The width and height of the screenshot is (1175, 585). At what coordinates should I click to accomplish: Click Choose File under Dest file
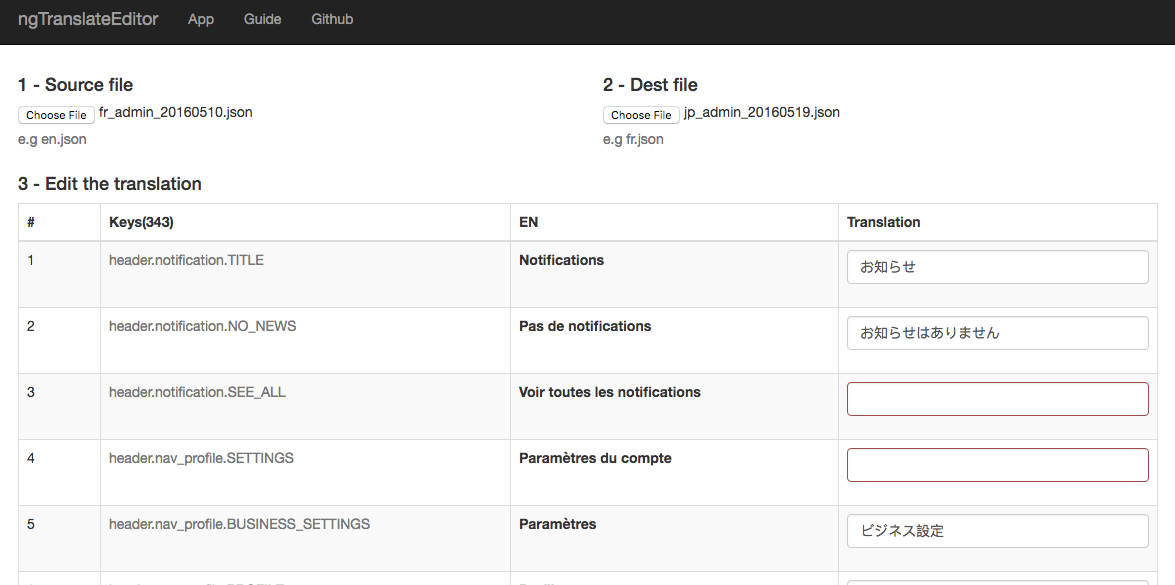point(641,114)
